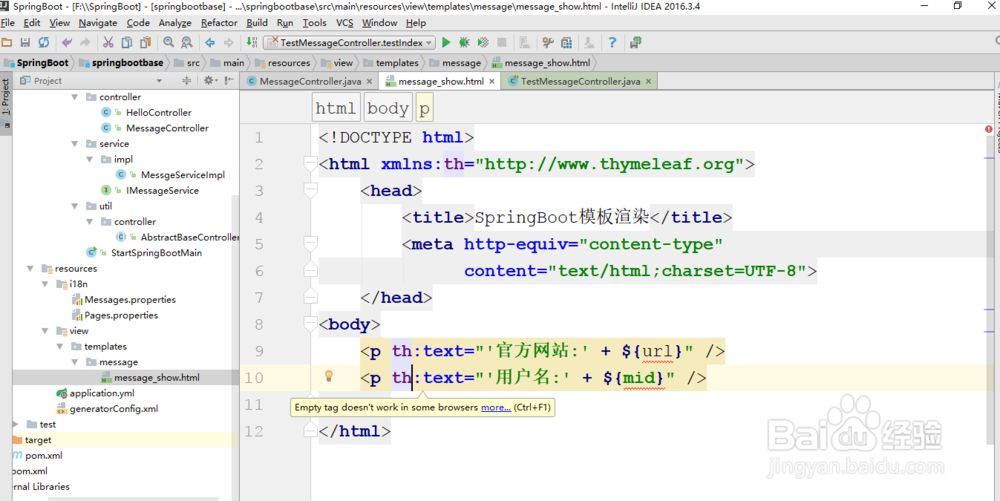1000x501 pixels.
Task: Open the 1: Project side tool window tab
Action: 6,102
